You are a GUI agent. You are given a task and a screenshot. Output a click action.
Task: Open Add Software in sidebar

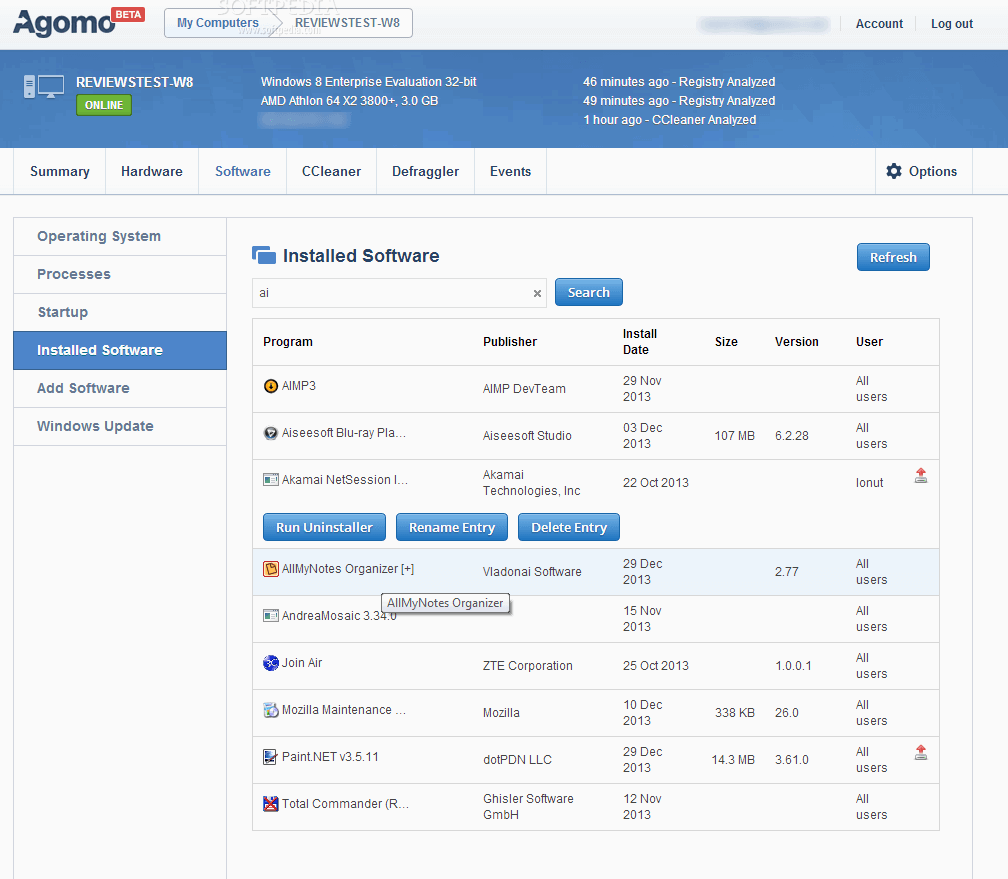click(x=120, y=388)
